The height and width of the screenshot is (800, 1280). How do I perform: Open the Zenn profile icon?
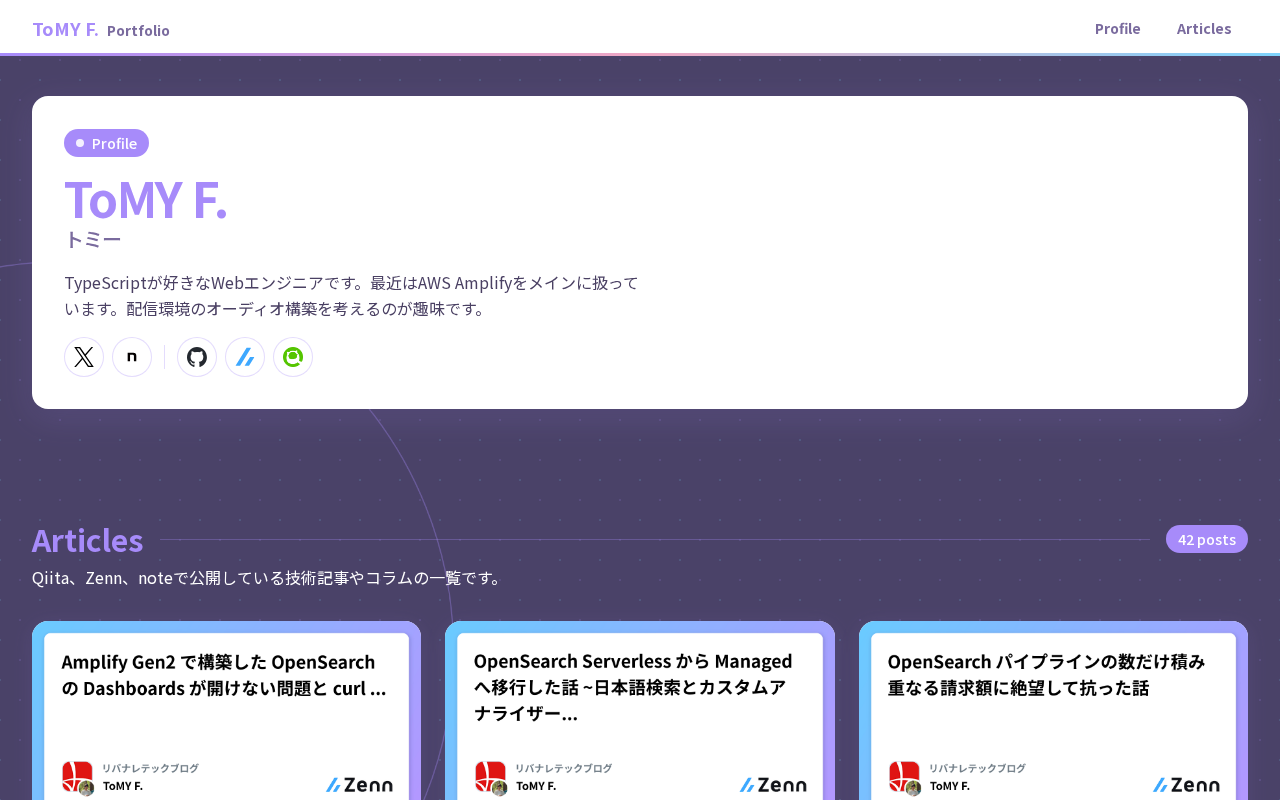245,357
